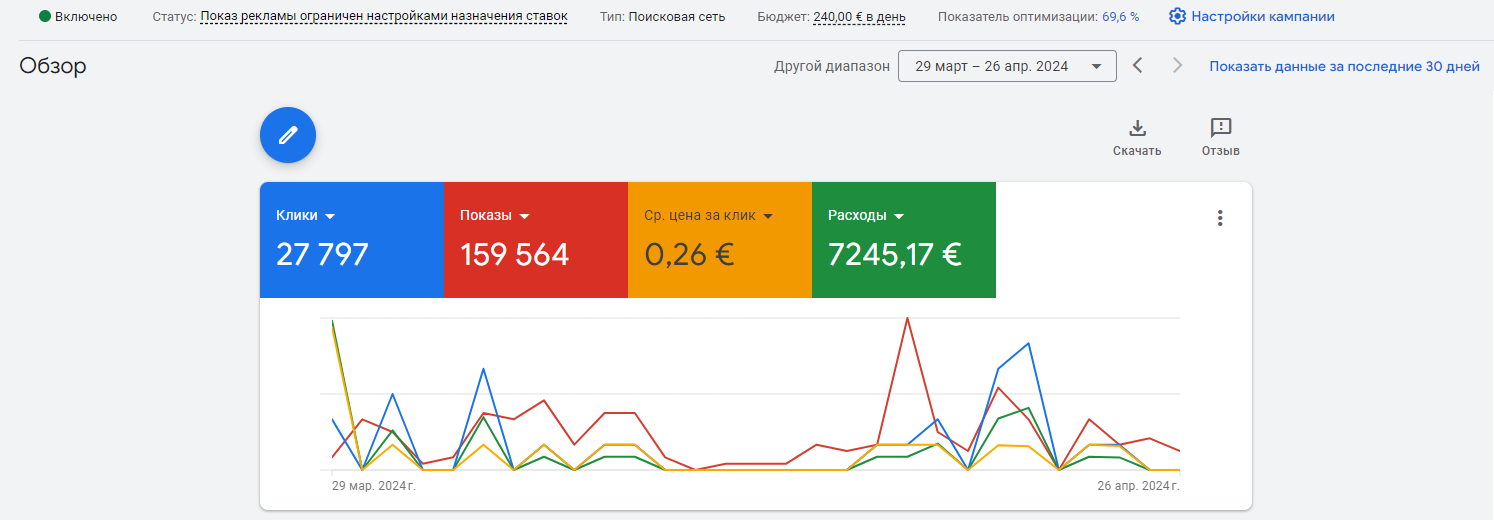Open the Настройки кампании link
1494x520 pixels.
[x=1262, y=17]
